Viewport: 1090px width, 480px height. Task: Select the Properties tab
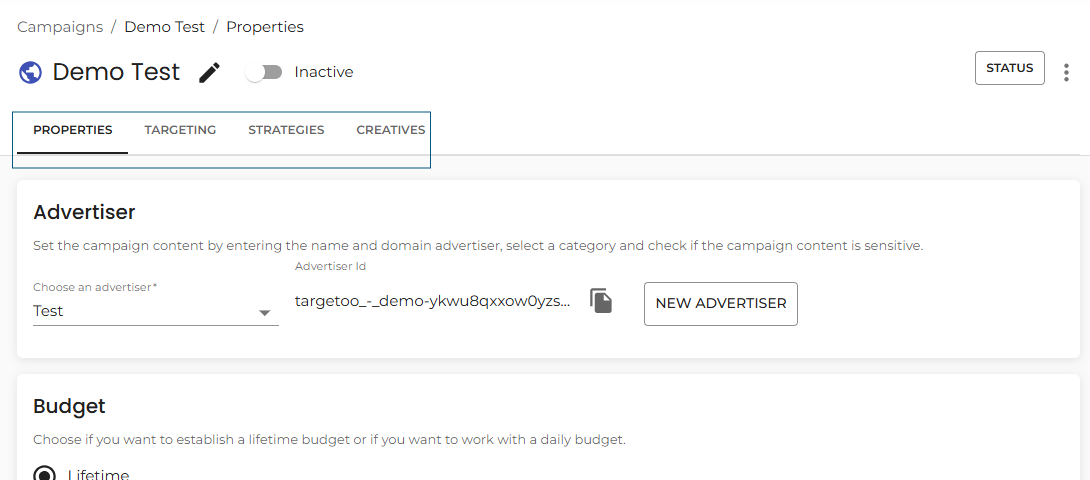[x=72, y=130]
